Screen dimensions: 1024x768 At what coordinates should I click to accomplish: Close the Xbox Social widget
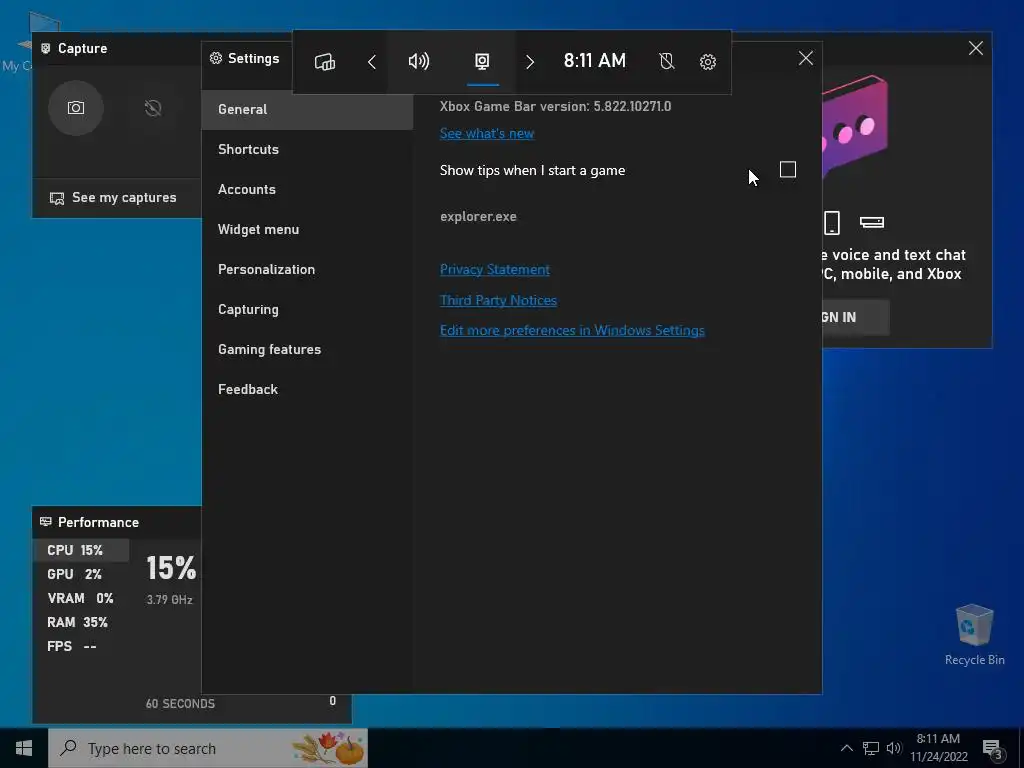click(x=976, y=48)
